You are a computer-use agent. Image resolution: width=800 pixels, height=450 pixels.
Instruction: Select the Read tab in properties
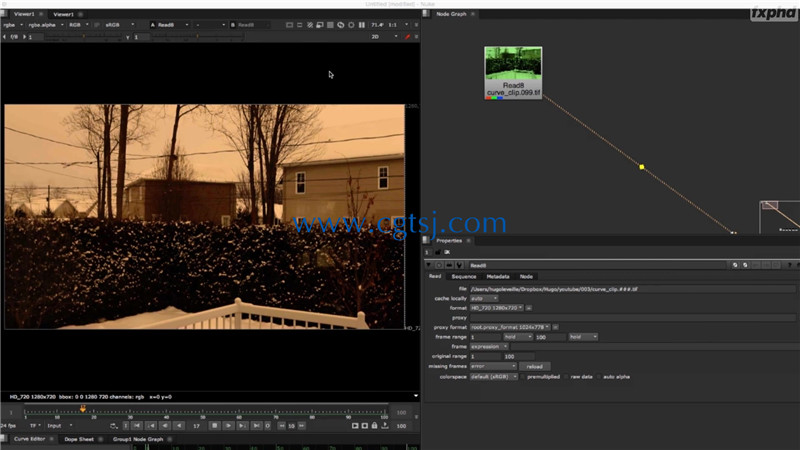click(x=435, y=276)
